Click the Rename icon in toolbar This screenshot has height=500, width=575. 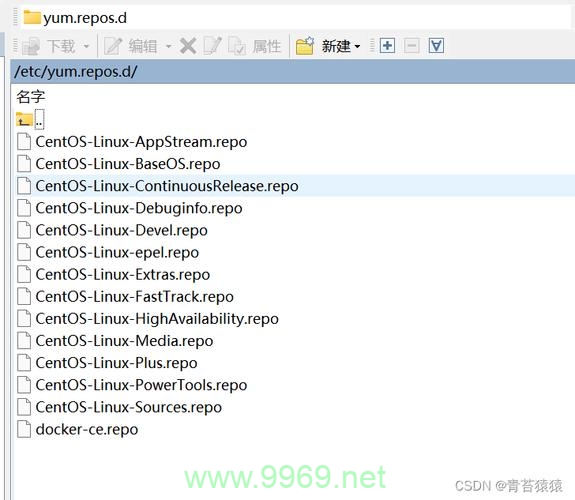212,46
